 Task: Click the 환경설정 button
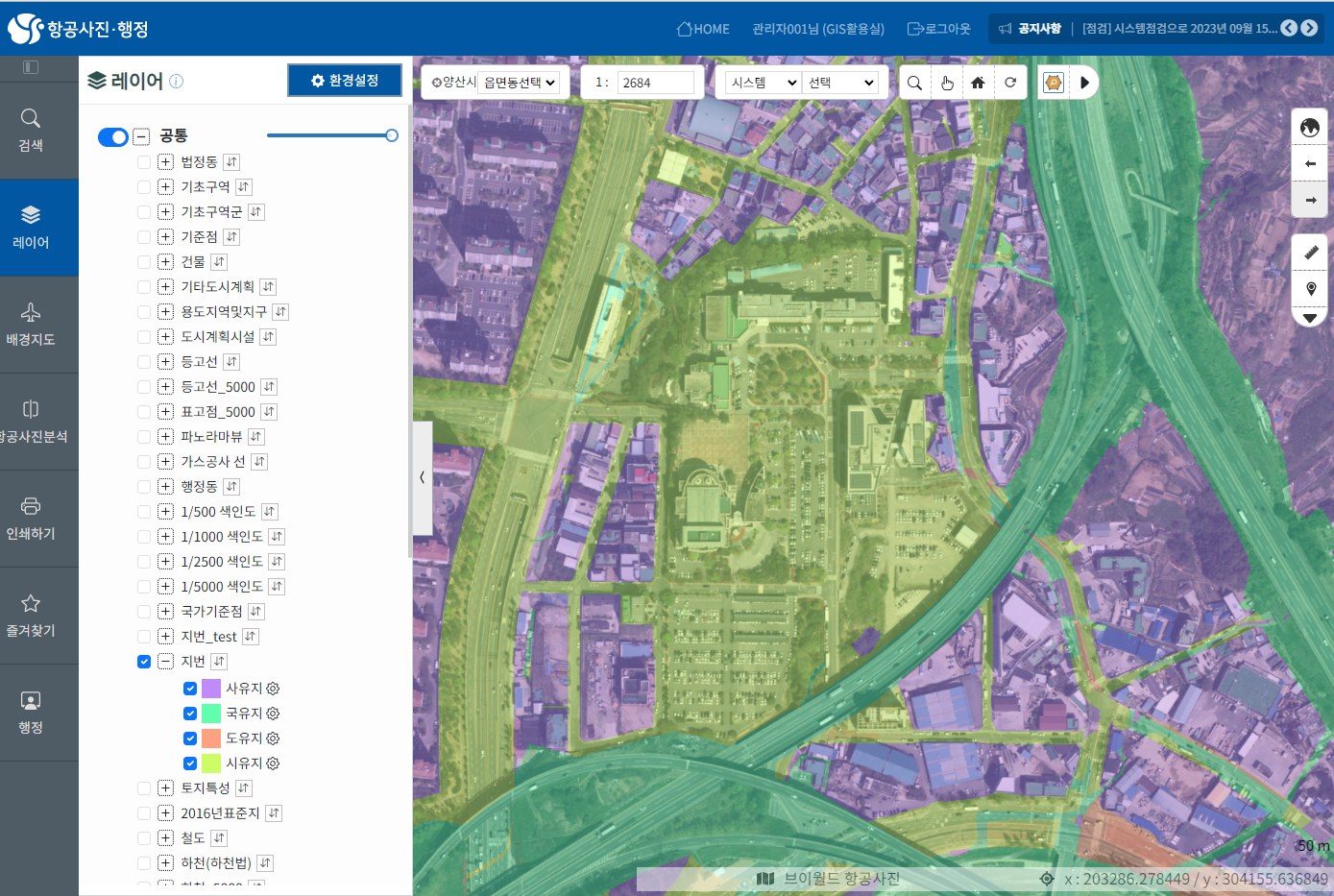[x=345, y=81]
